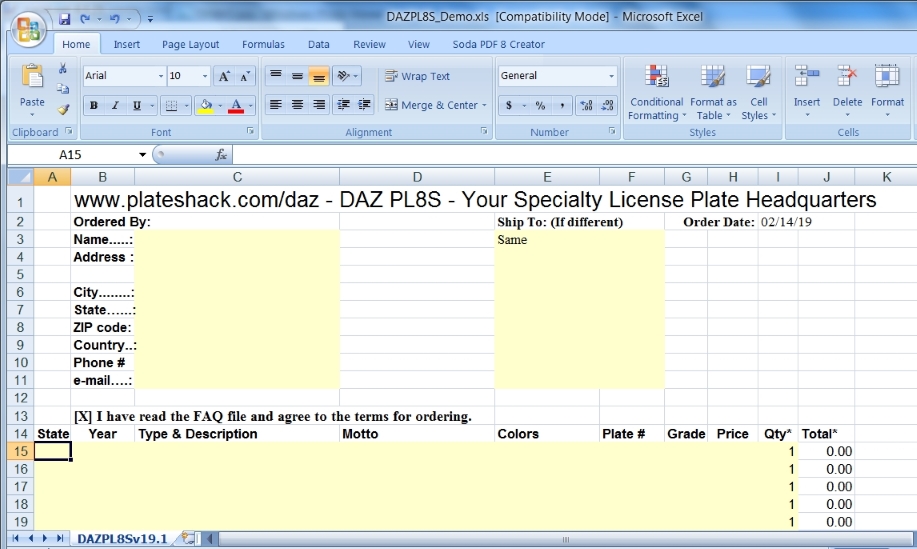917x549 pixels.
Task: Select column D header
Action: pos(417,177)
